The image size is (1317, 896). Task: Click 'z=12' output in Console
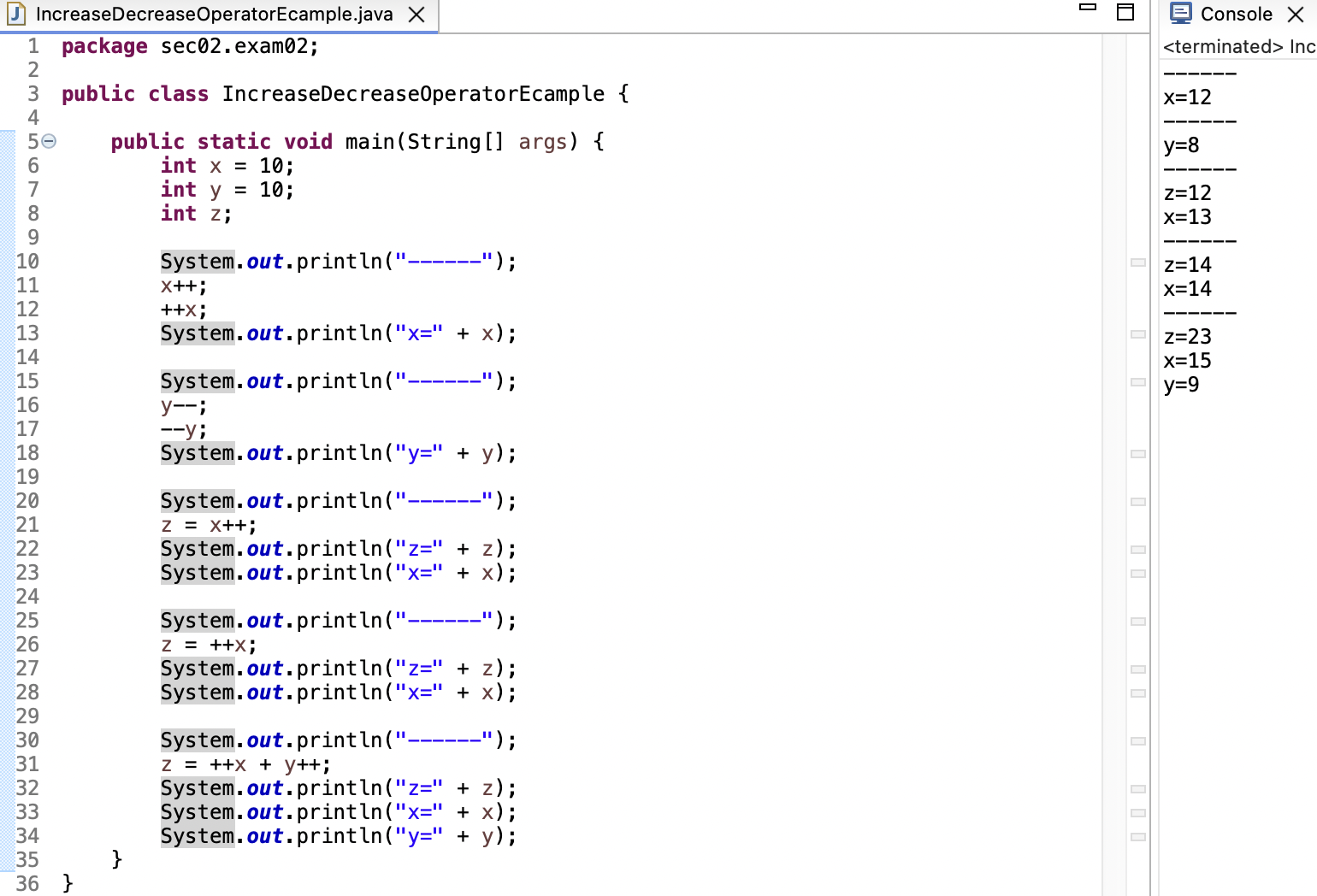1187,193
